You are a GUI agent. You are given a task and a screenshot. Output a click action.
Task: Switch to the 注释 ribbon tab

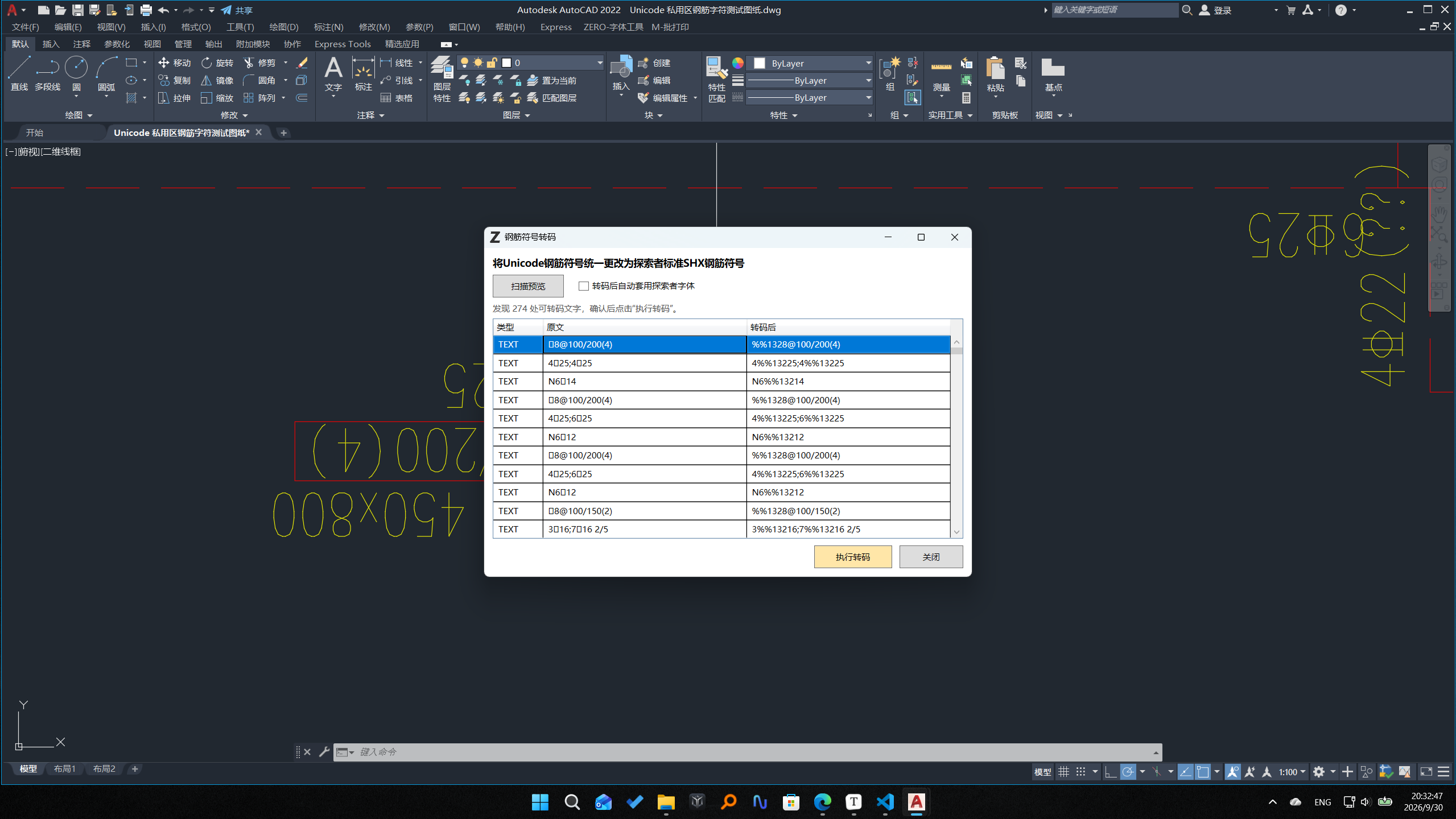point(81,44)
